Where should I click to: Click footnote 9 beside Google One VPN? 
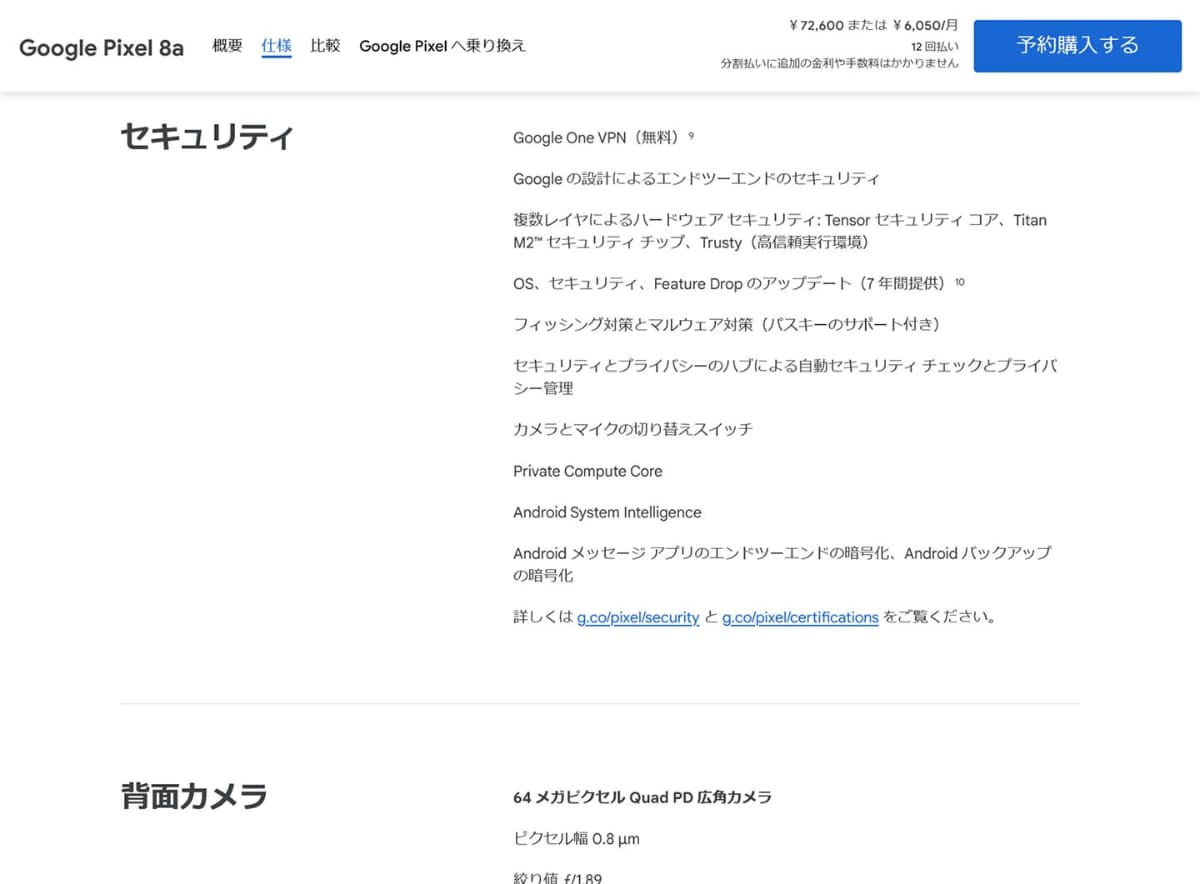click(x=691, y=134)
